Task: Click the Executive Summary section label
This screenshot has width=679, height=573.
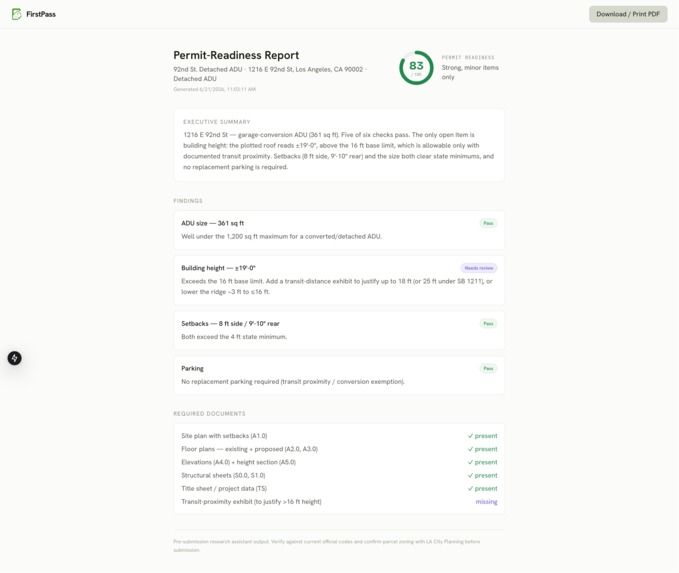Action: 217,122
